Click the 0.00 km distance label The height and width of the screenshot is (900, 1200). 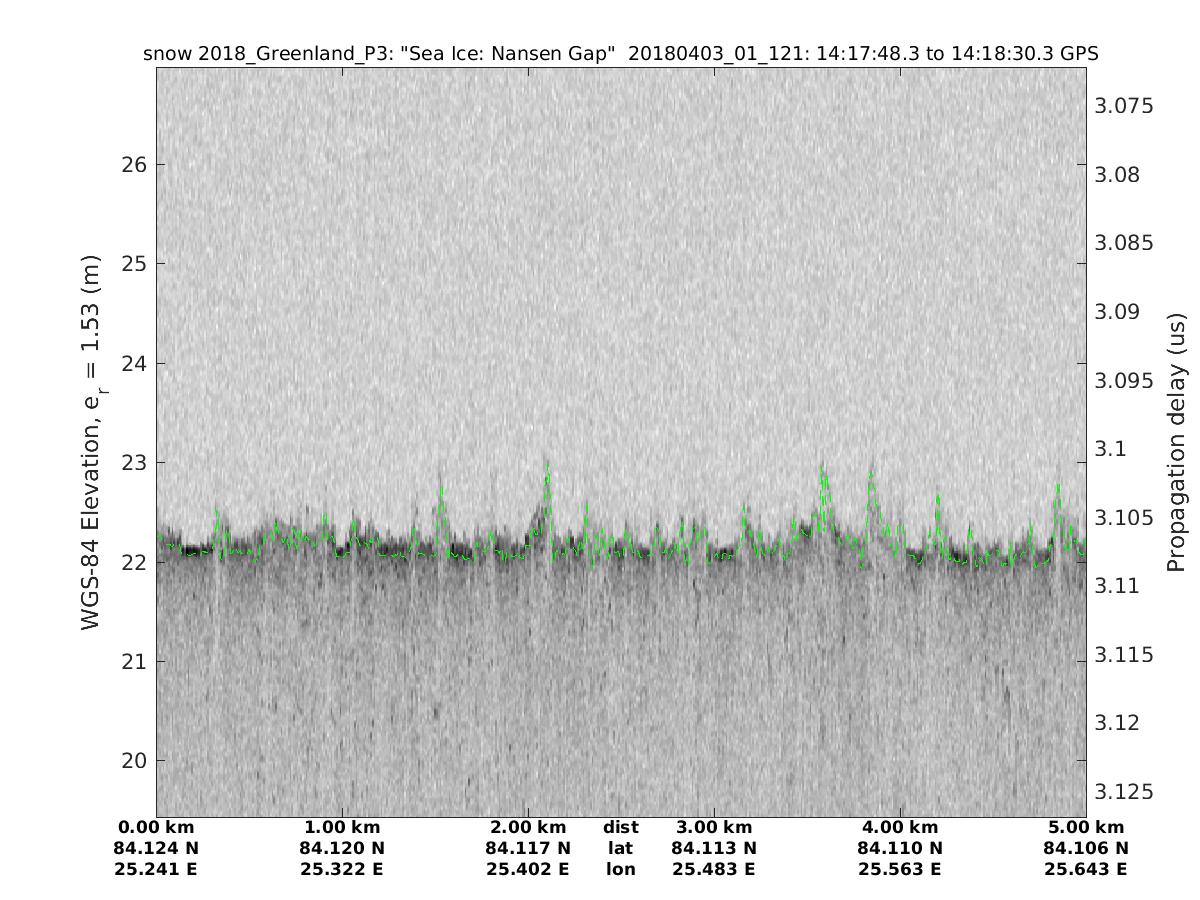click(x=156, y=828)
